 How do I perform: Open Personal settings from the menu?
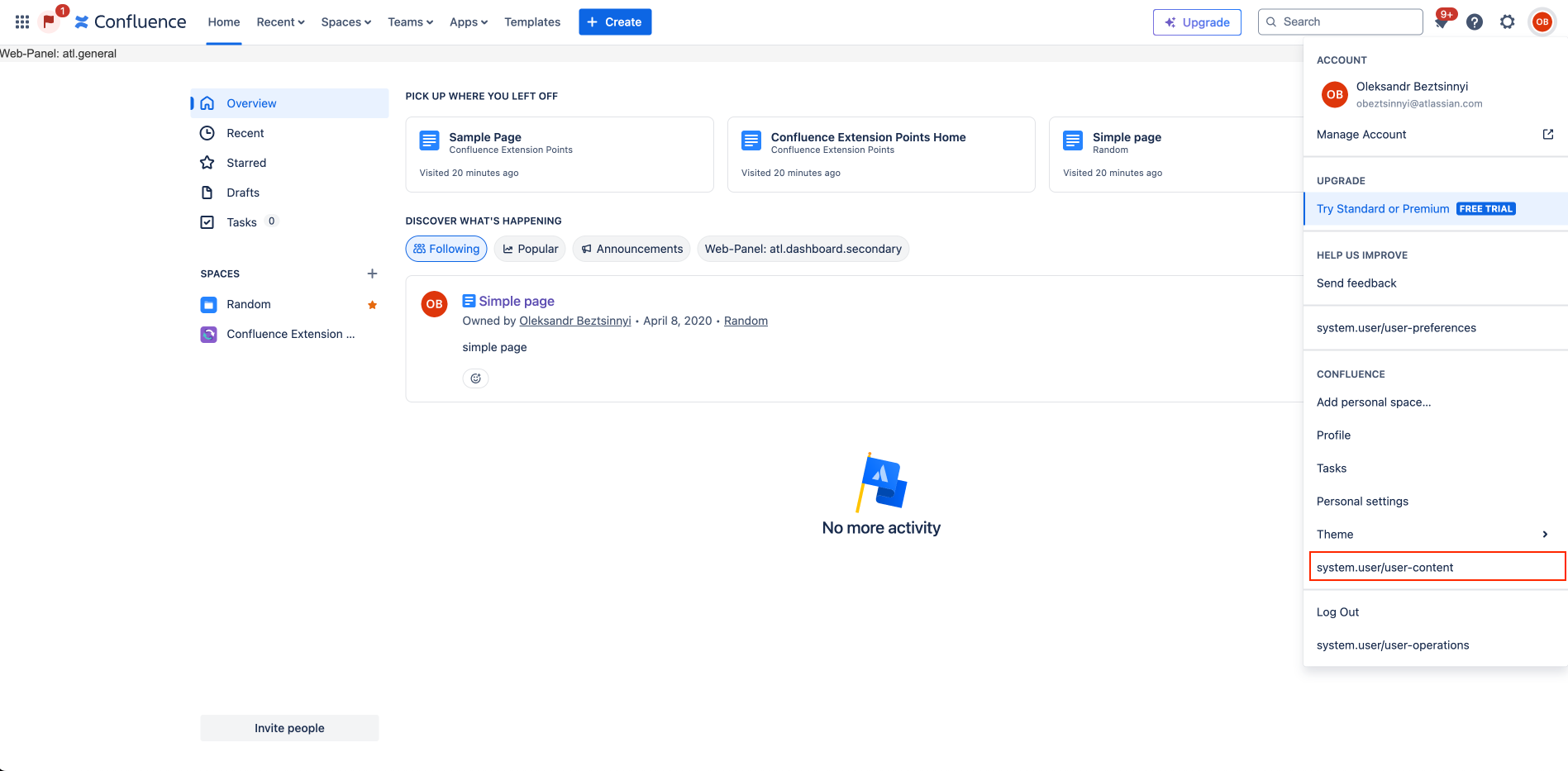point(1436,502)
